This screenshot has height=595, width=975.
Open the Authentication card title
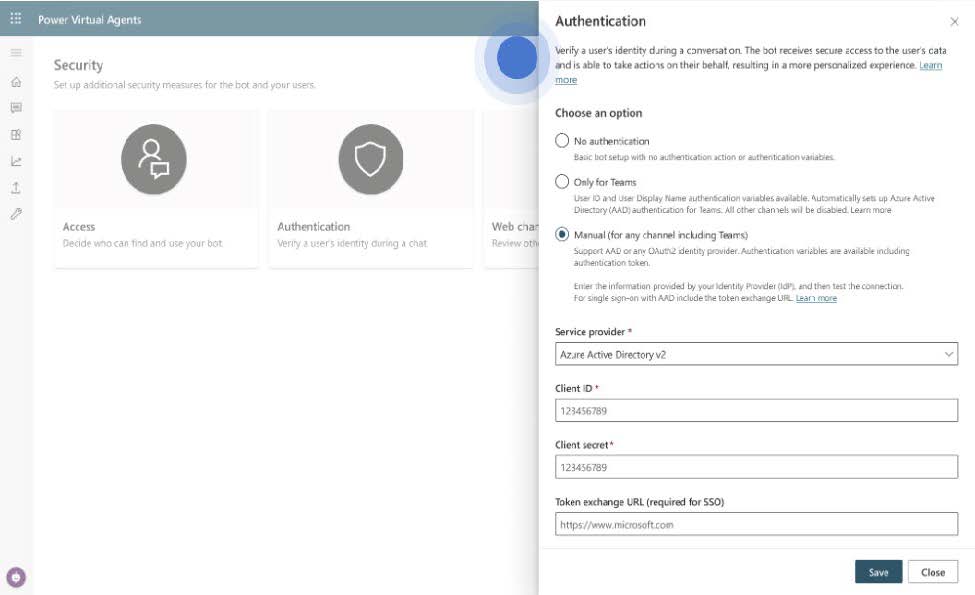[313, 227]
